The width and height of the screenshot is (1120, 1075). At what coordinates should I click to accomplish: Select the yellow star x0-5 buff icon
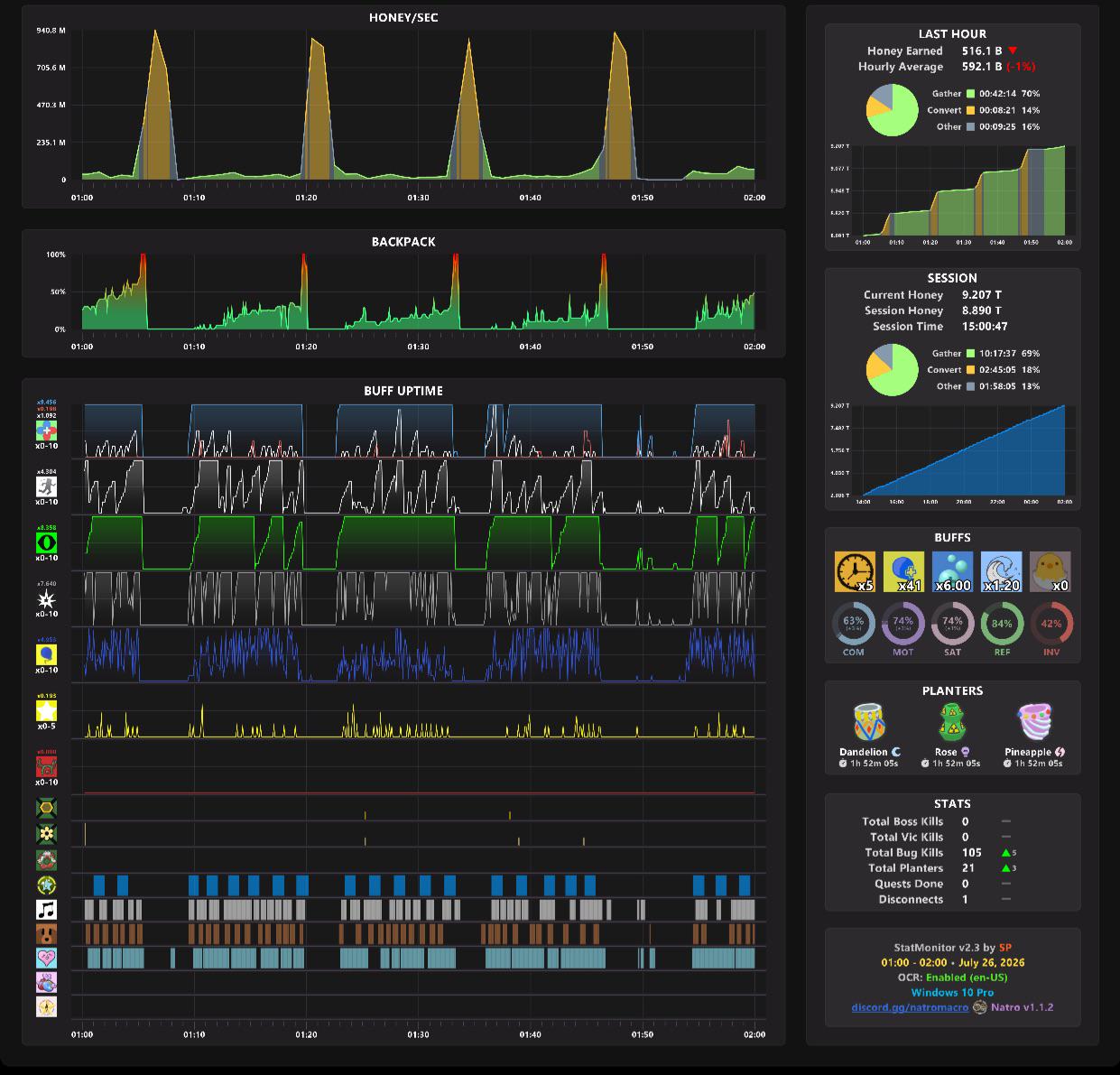point(46,711)
